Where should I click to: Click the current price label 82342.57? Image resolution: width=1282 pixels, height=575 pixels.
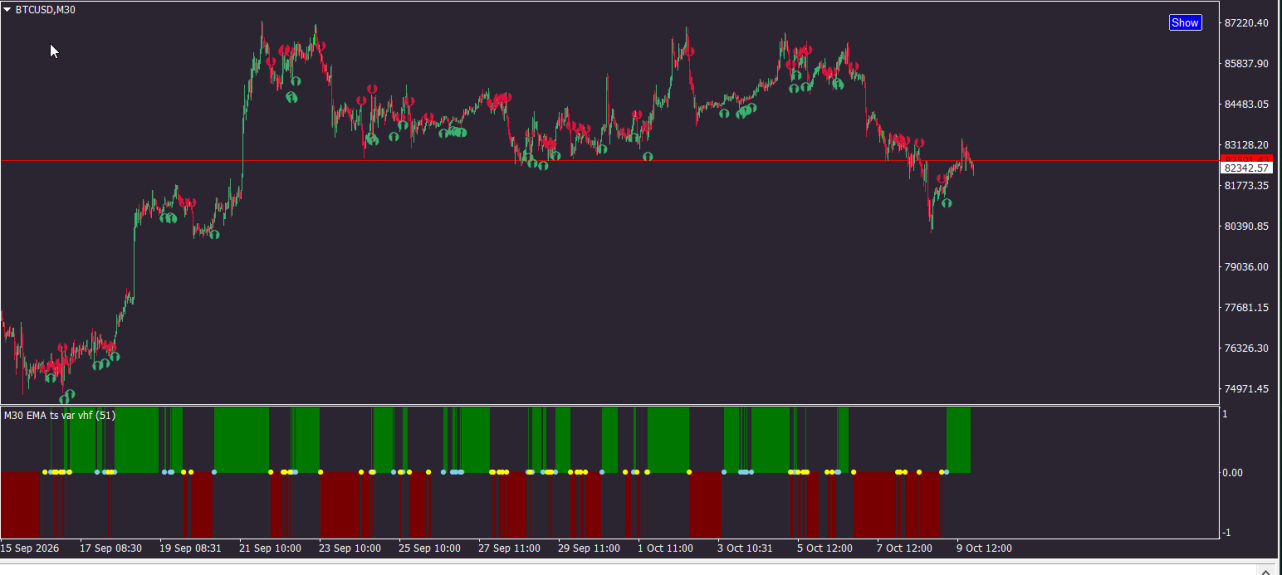coord(1247,168)
